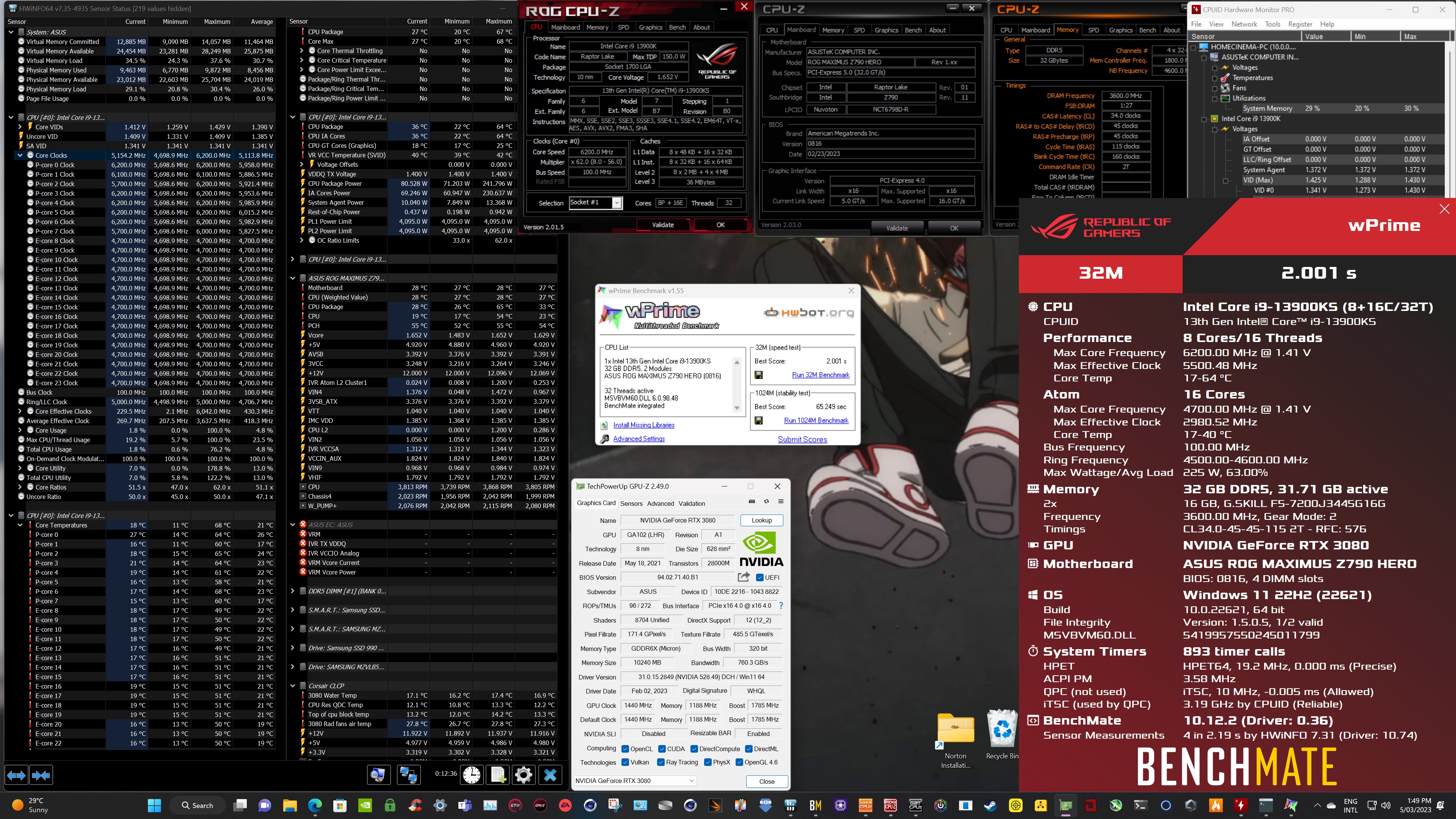Open GPU-Z hamburger menu icon
1456x819 pixels.
click(781, 501)
